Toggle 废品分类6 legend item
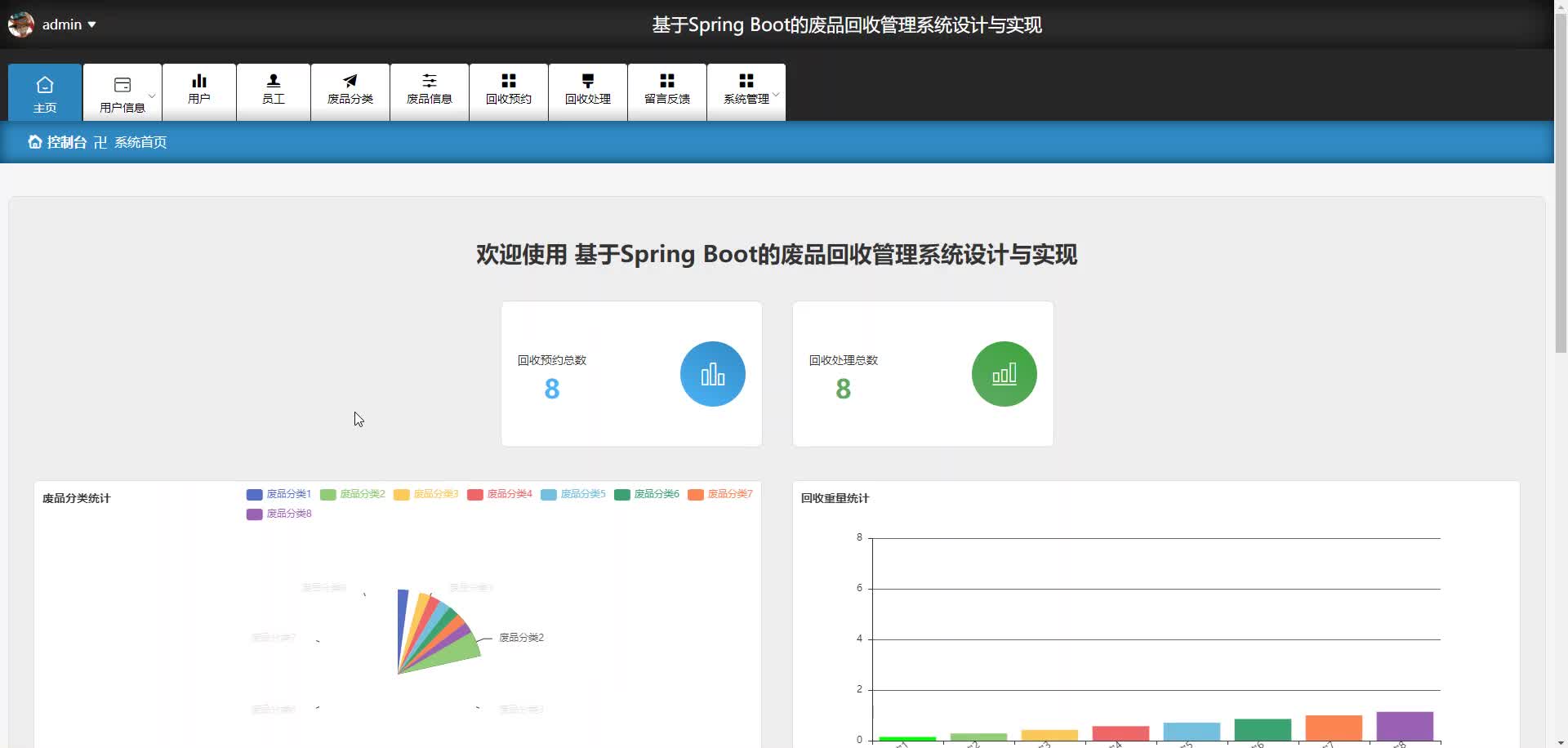1568x748 pixels. click(646, 494)
